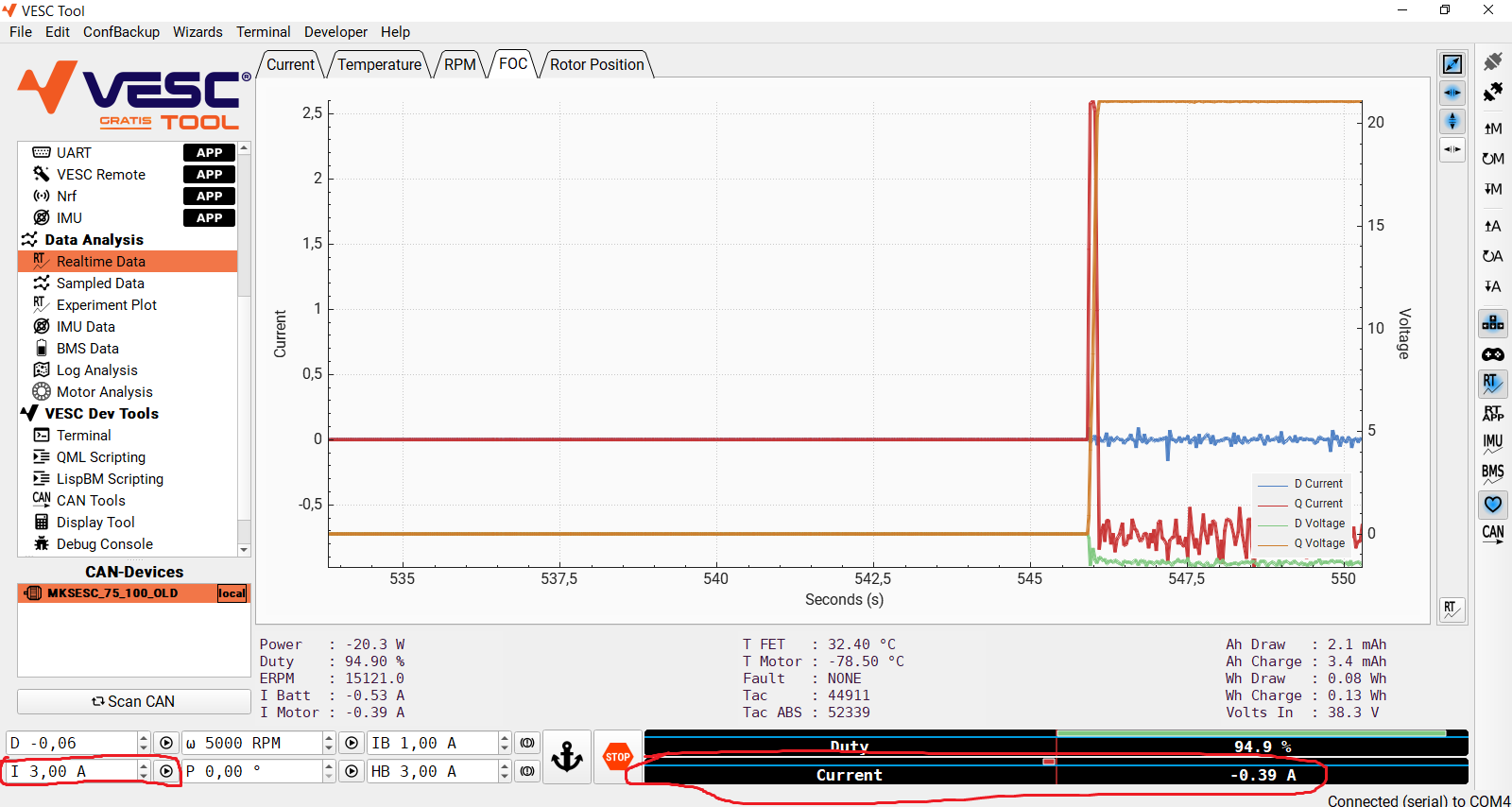Toggle realtime data streaming in right toolbar

pos(1493,384)
